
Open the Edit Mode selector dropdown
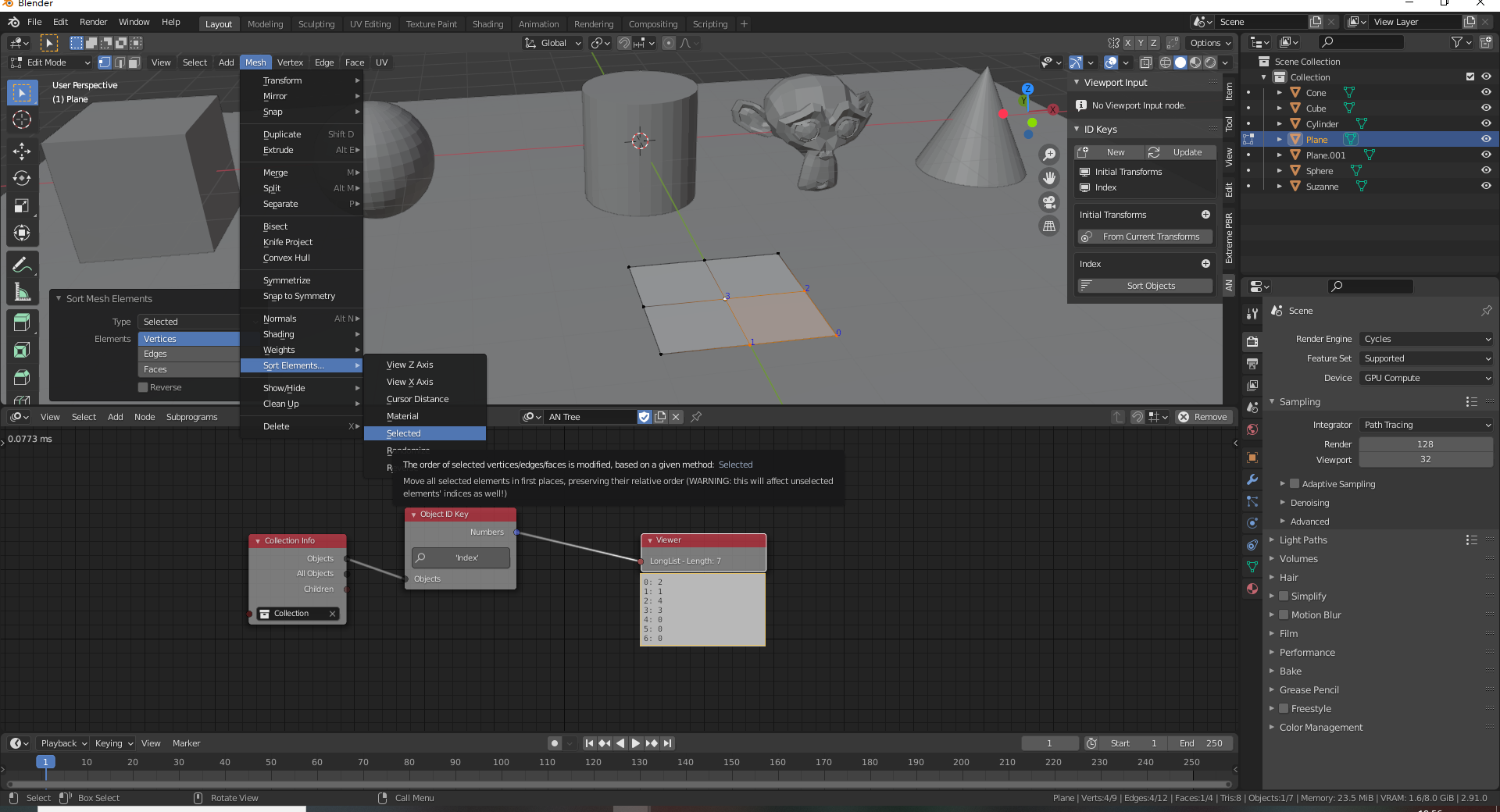click(x=50, y=62)
